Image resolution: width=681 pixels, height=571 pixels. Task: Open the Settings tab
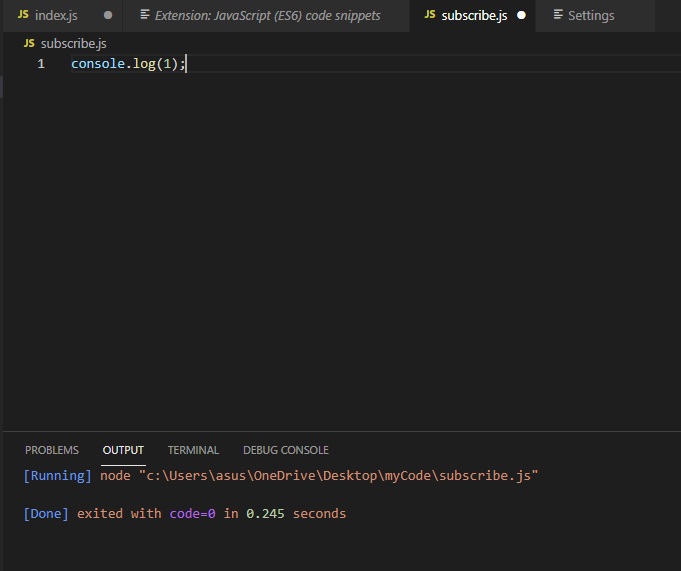(595, 16)
